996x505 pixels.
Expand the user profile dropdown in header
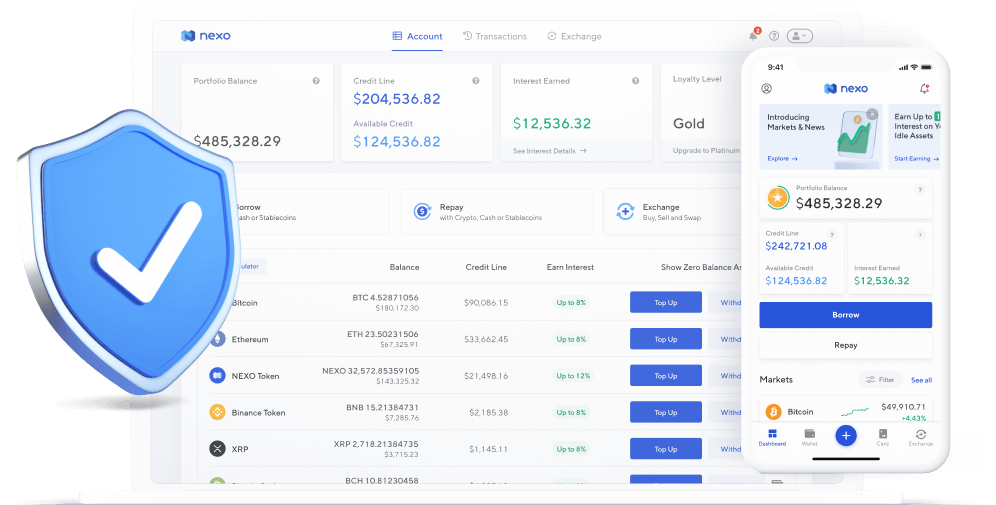800,36
